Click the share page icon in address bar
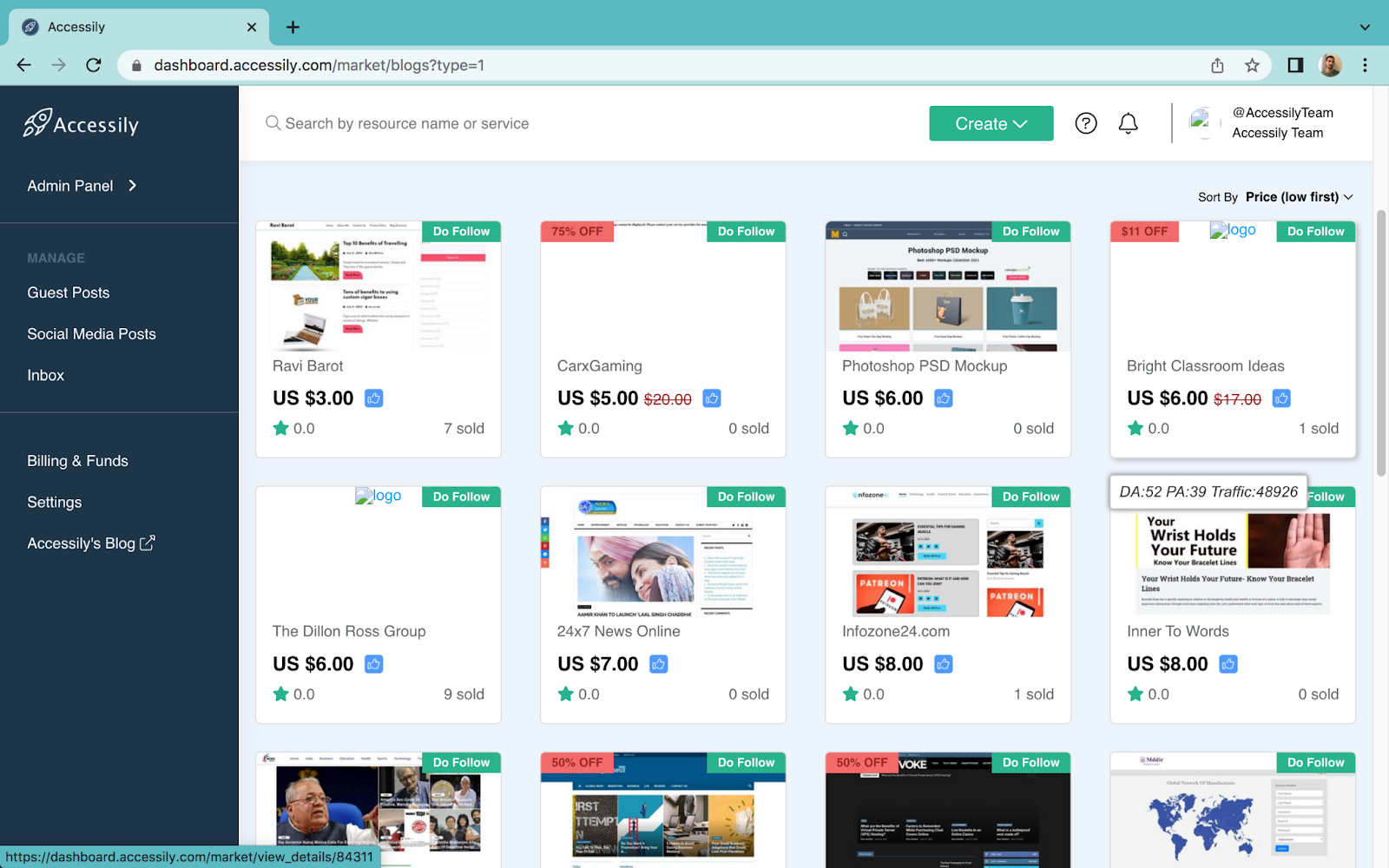Image resolution: width=1389 pixels, height=868 pixels. pos(1217,65)
